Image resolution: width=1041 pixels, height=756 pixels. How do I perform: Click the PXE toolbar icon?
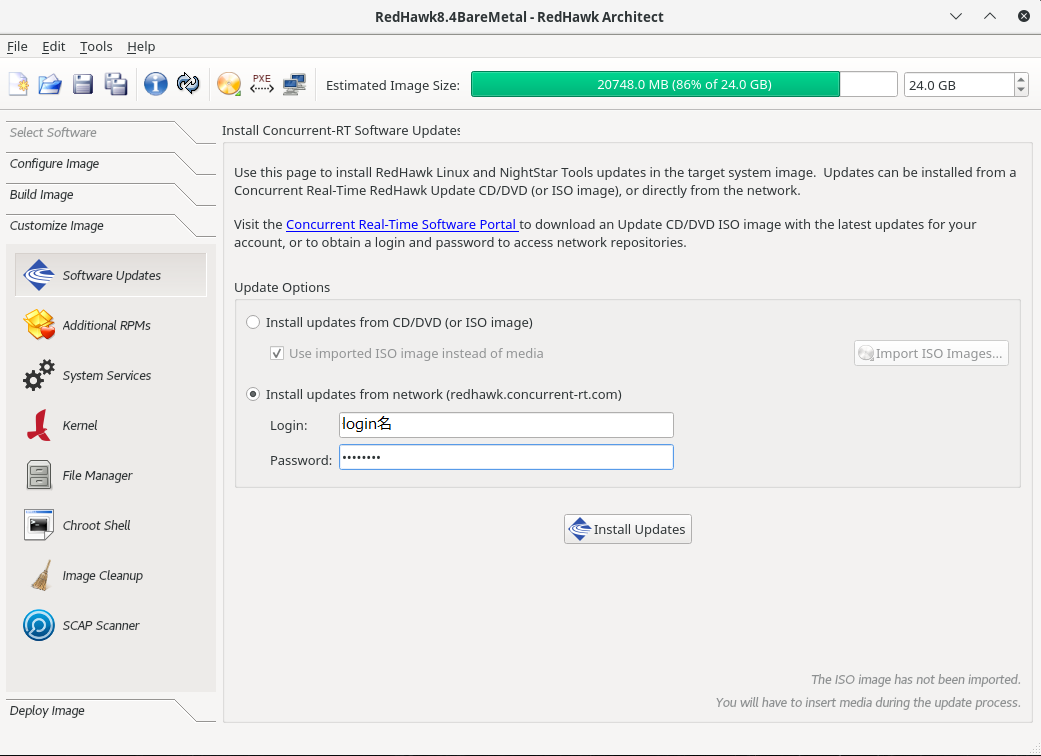coord(262,84)
